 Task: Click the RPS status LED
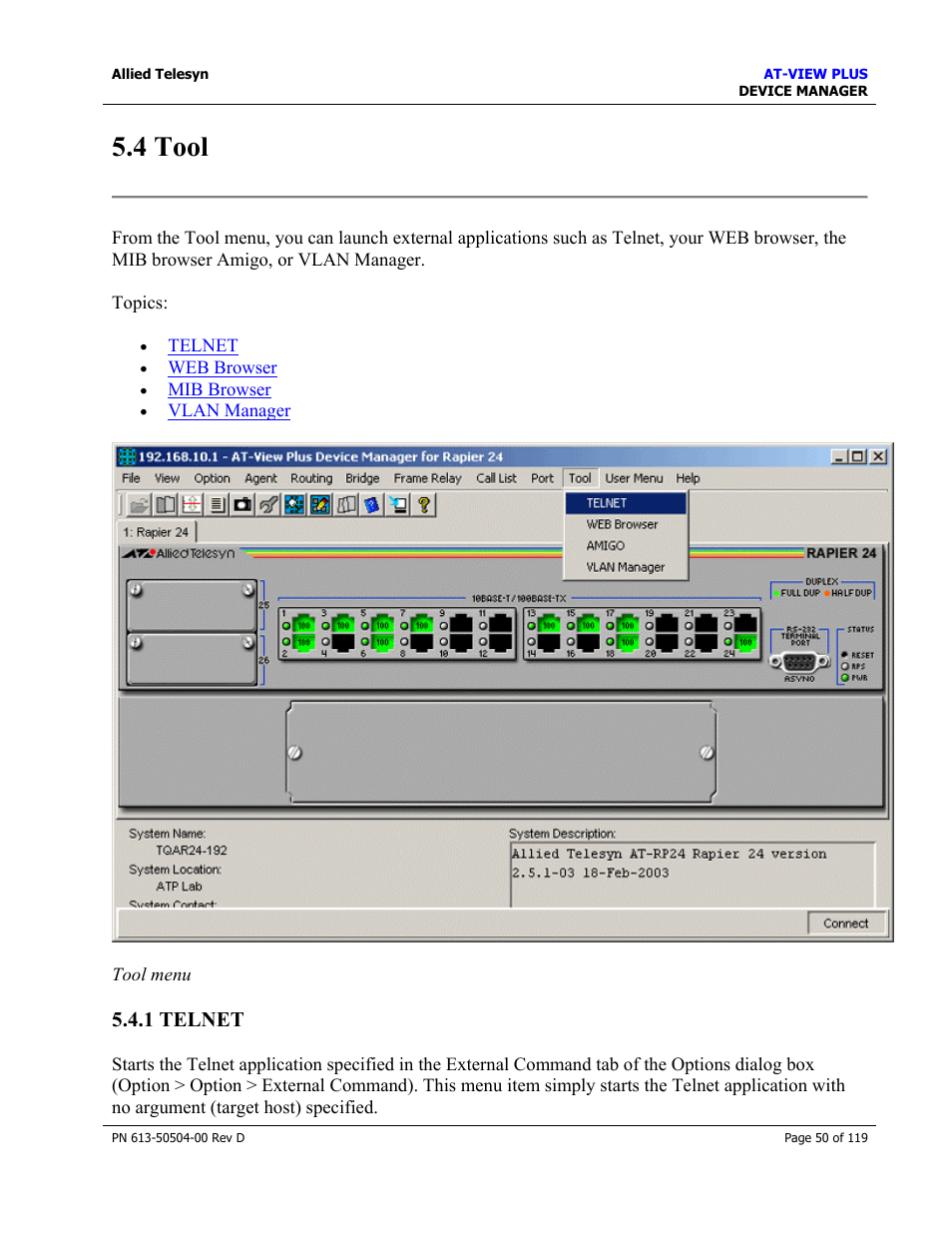(845, 666)
